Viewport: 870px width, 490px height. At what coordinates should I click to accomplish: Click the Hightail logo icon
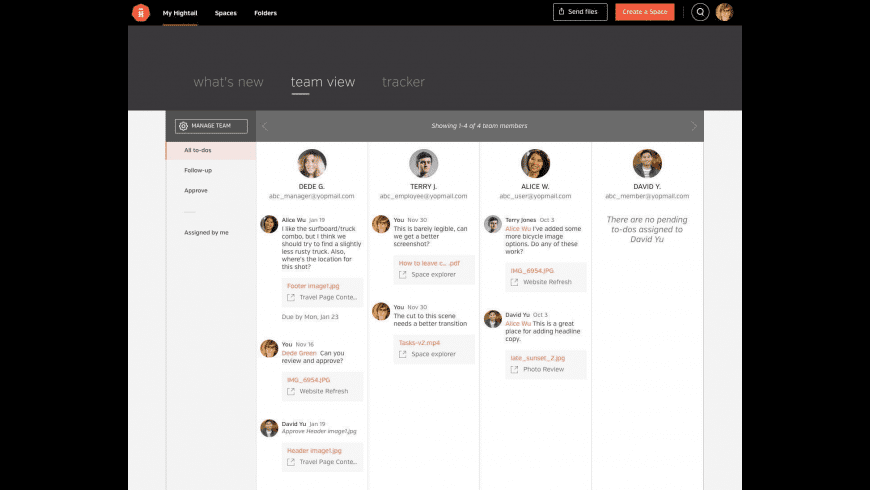(141, 12)
